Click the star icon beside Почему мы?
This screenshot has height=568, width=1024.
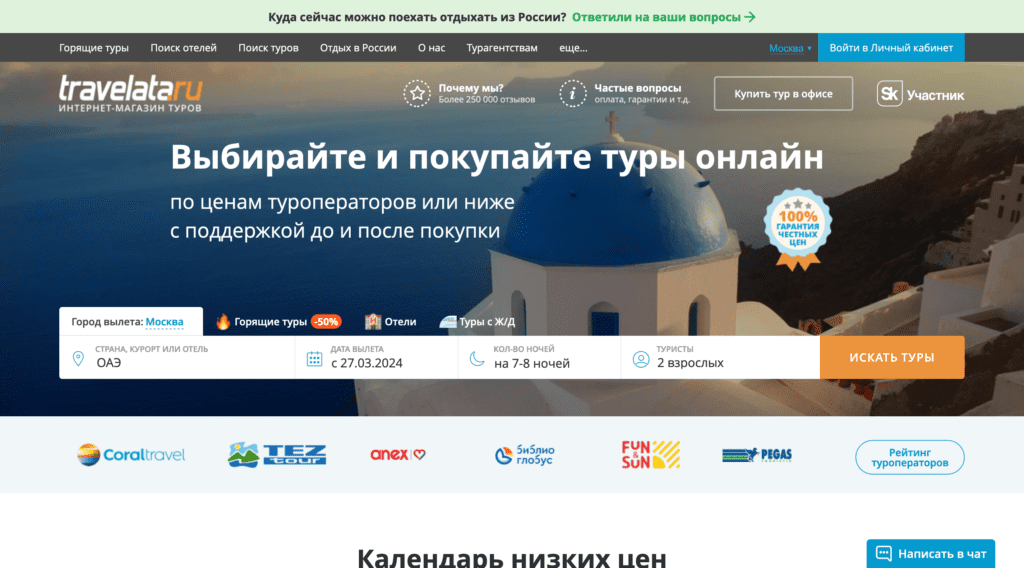coord(417,94)
